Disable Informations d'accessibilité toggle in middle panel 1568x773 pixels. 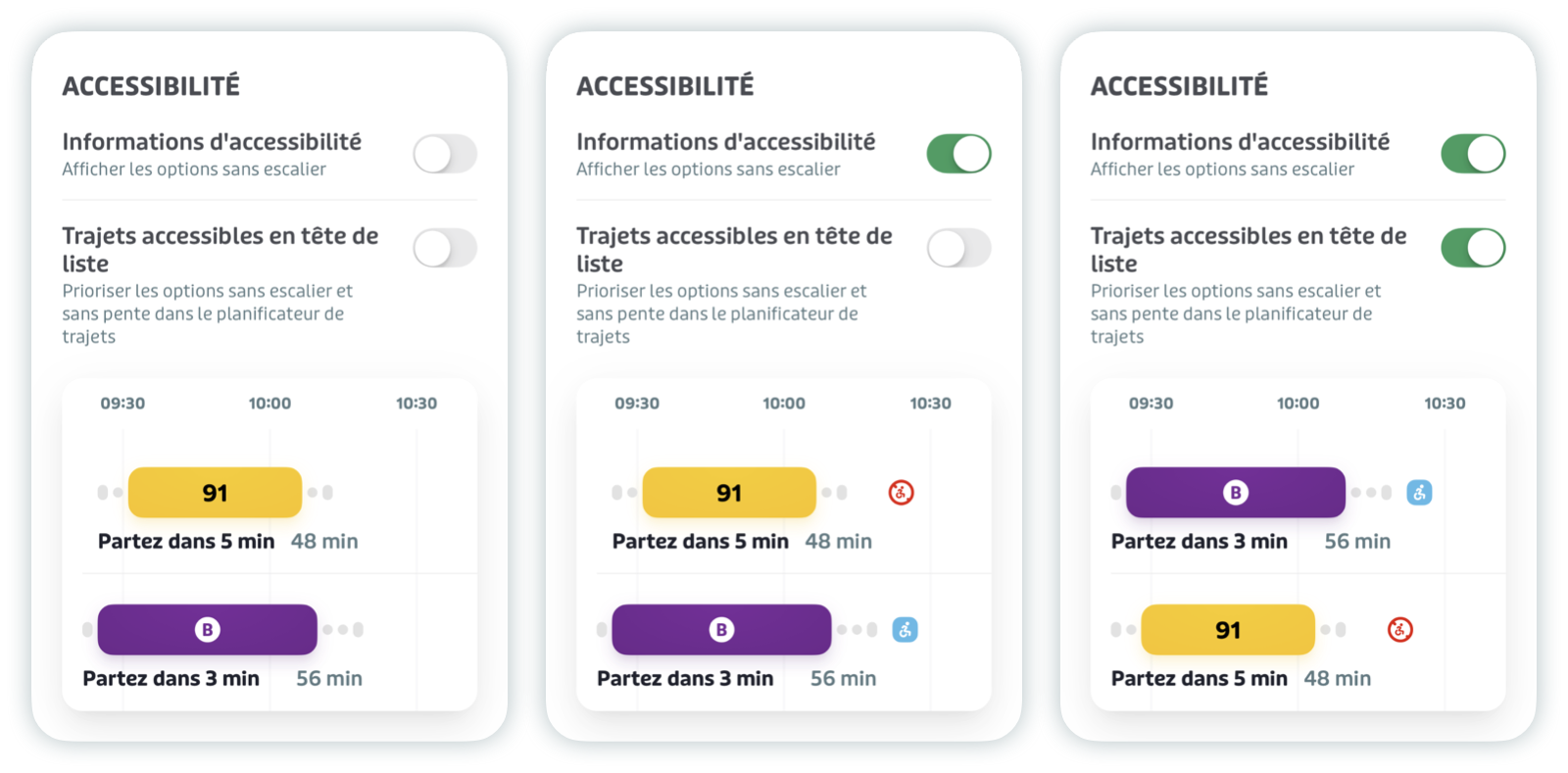(x=959, y=154)
